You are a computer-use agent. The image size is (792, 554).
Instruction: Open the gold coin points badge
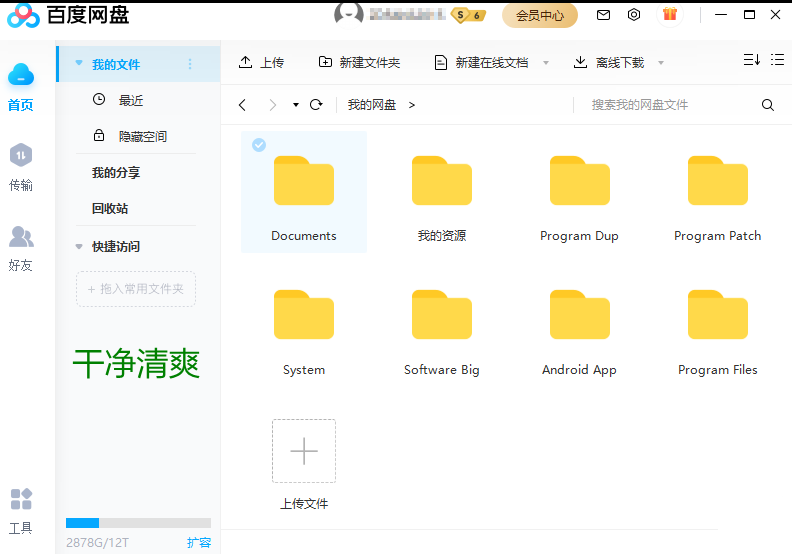(x=468, y=15)
